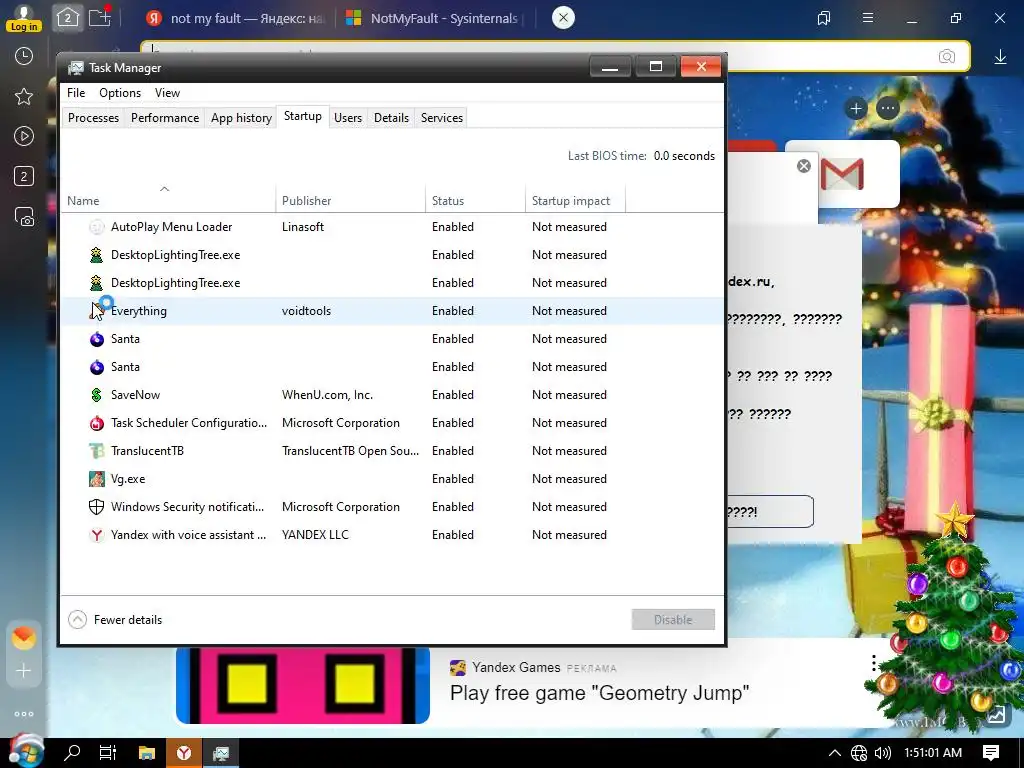Image resolution: width=1024 pixels, height=768 pixels.
Task: Select the Everything startup entry
Action: tap(392, 311)
